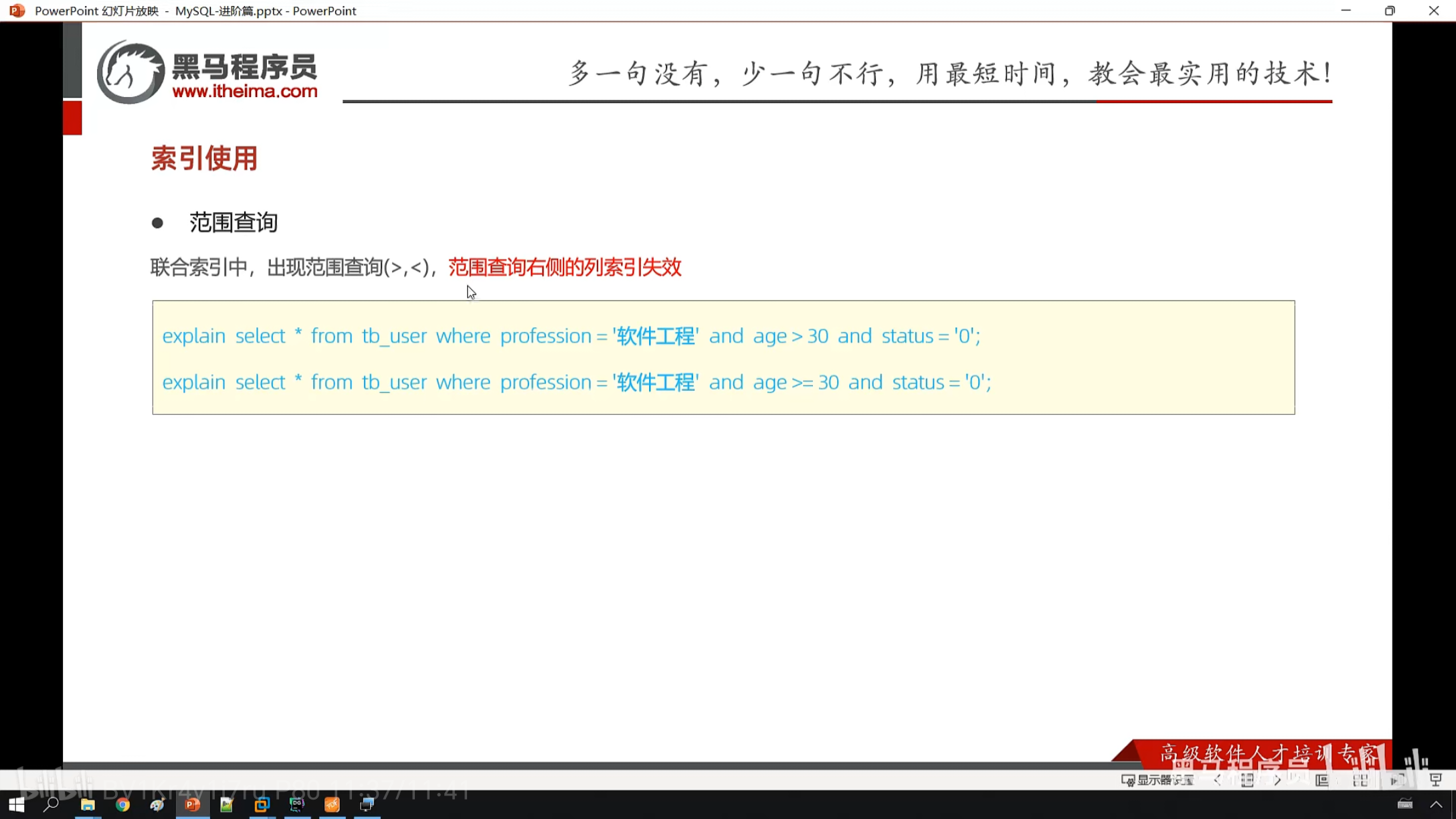Go to the previous slide
This screenshot has width=1456, height=819.
tap(1218, 780)
